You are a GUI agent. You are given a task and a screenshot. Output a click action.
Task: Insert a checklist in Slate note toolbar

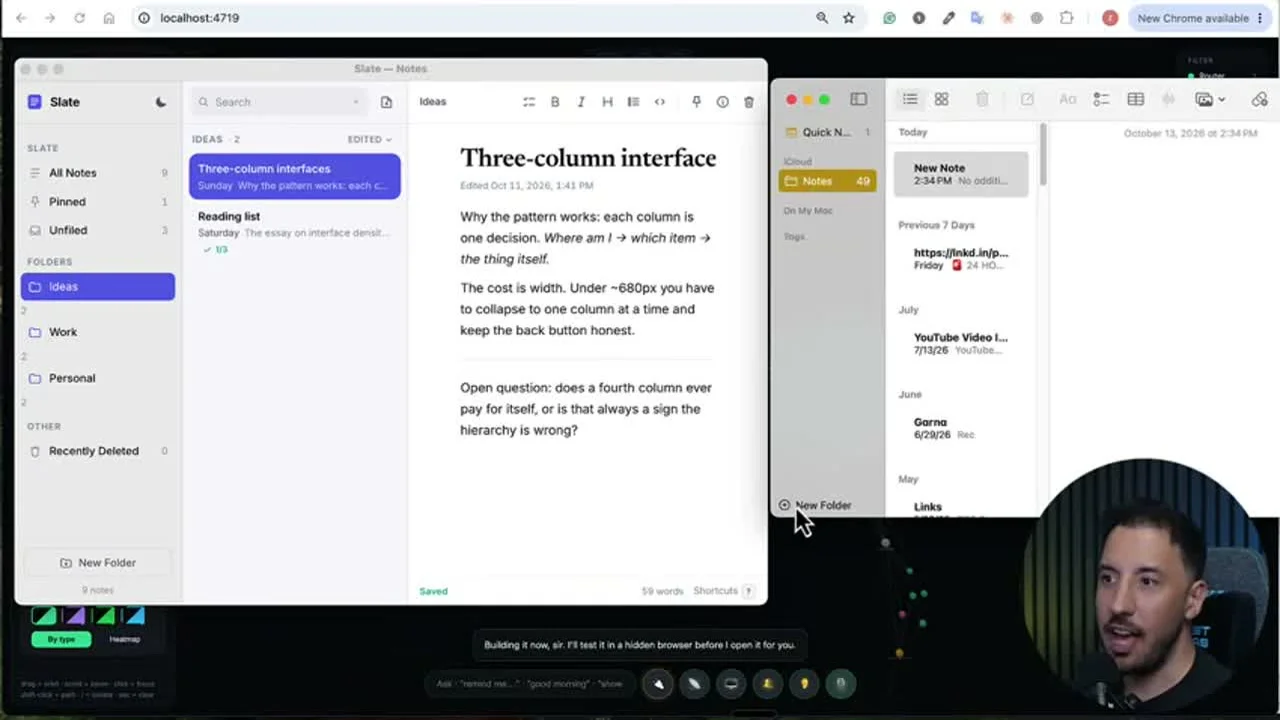point(529,102)
